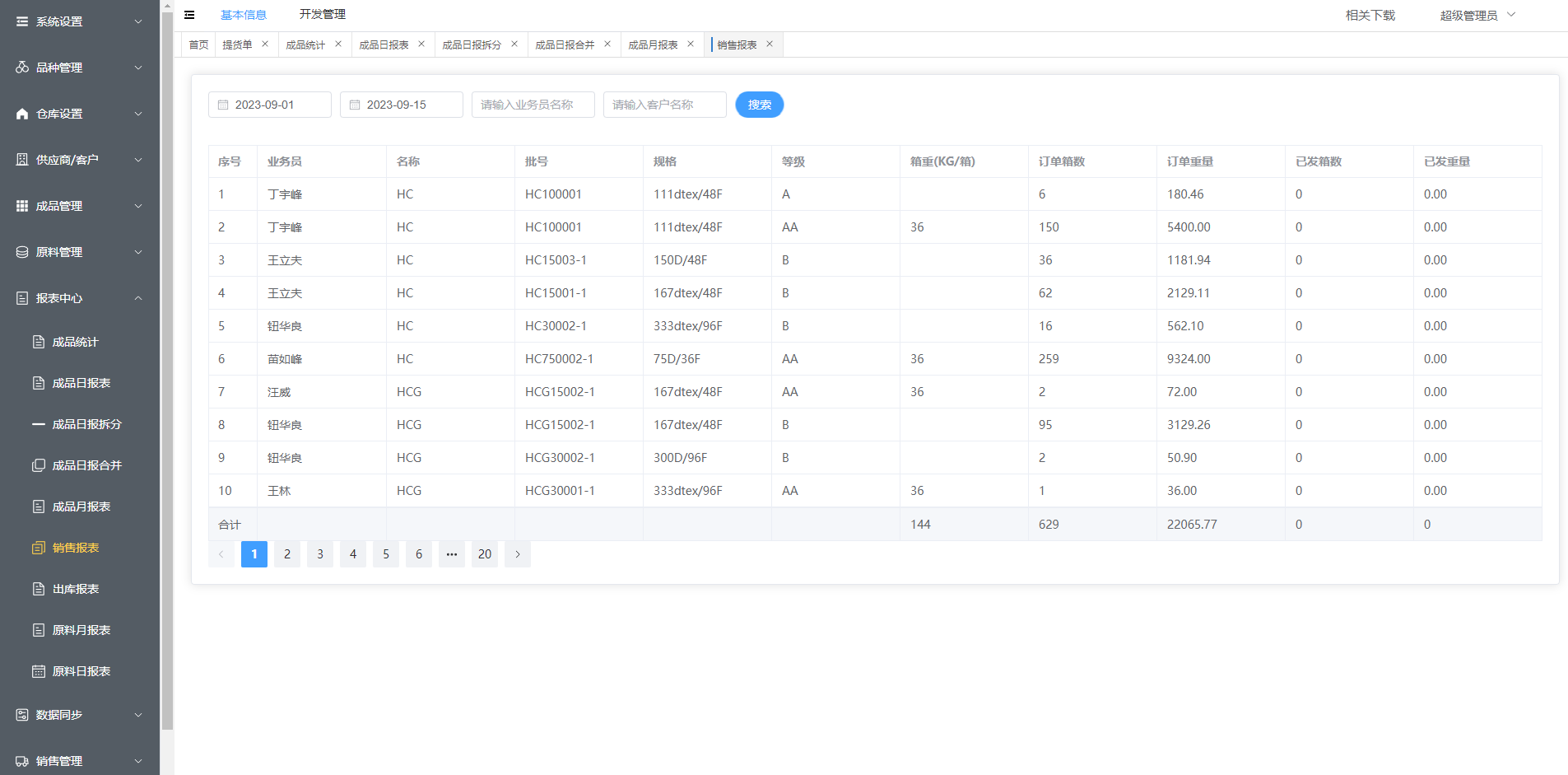Click the 成品统计 file icon
The height and width of the screenshot is (775, 1568).
point(39,342)
